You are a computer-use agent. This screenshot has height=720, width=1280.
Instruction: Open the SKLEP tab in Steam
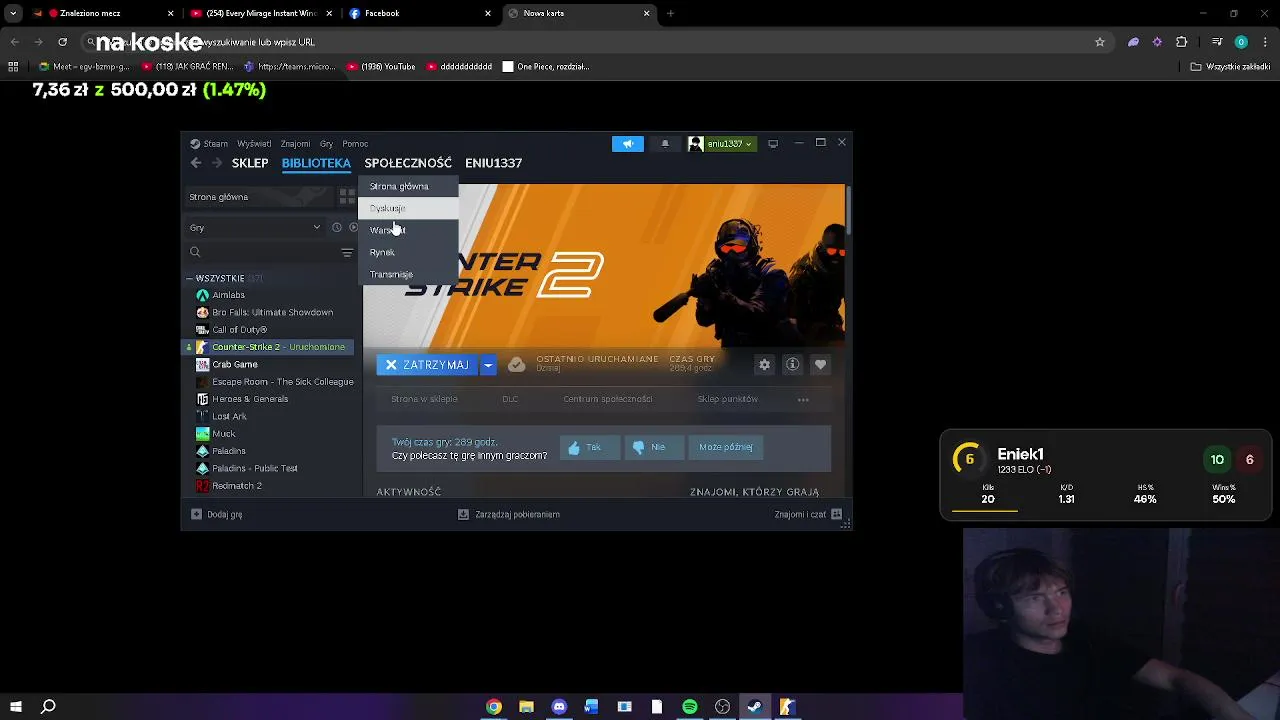[x=250, y=163]
